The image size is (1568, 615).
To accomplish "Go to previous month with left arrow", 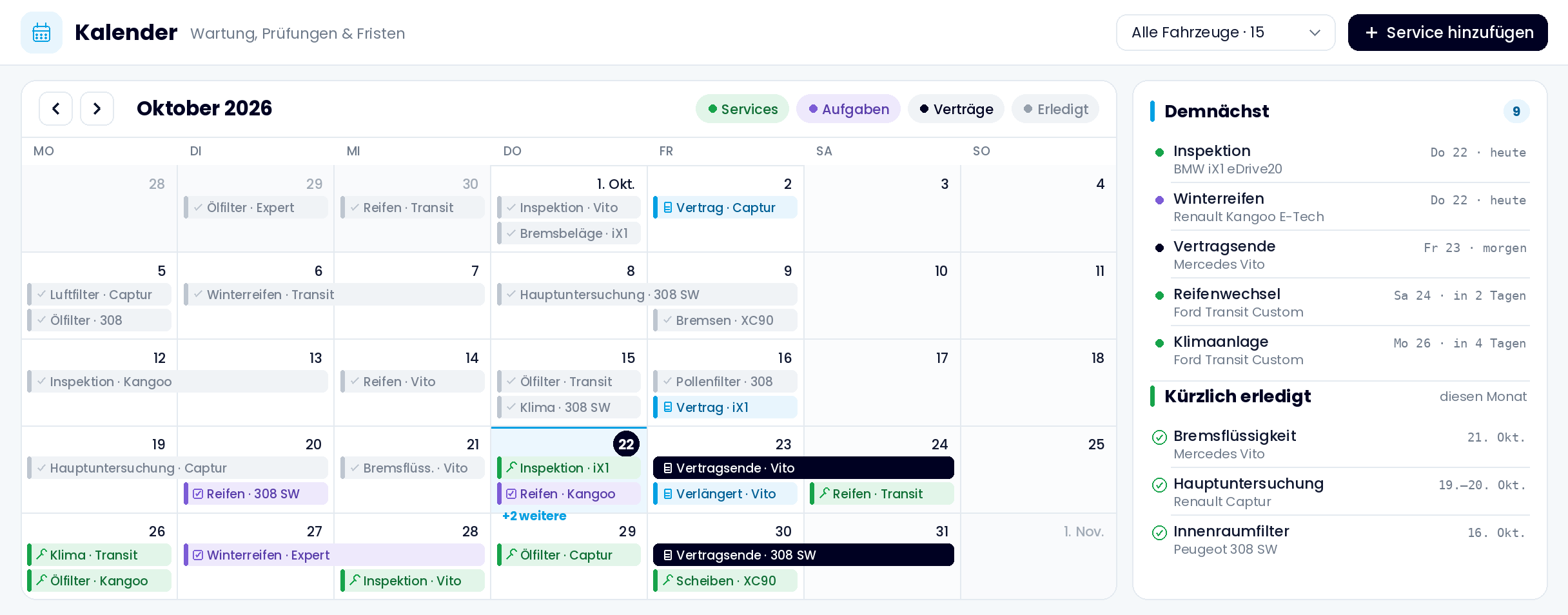I will (x=56, y=108).
